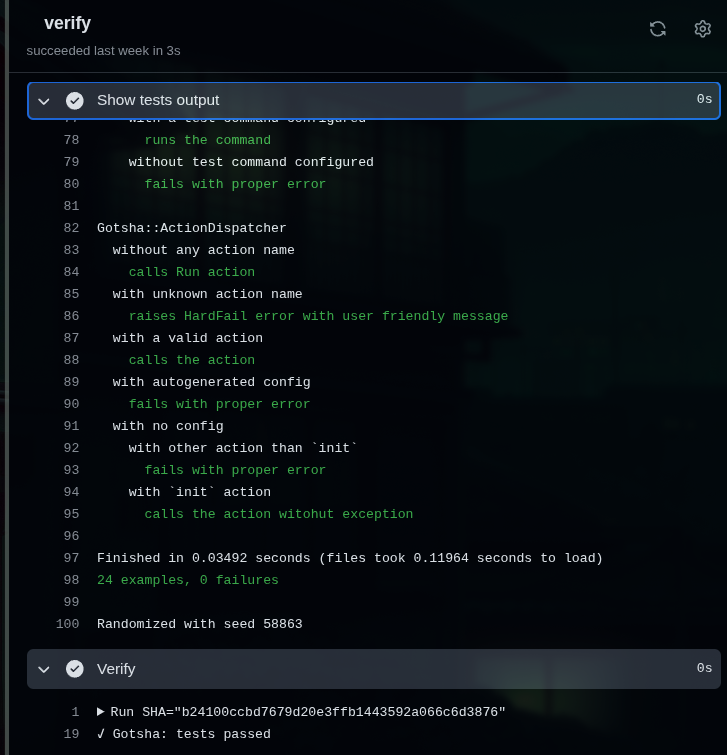Click the verify job title heading
The width and height of the screenshot is (727, 755).
67,23
